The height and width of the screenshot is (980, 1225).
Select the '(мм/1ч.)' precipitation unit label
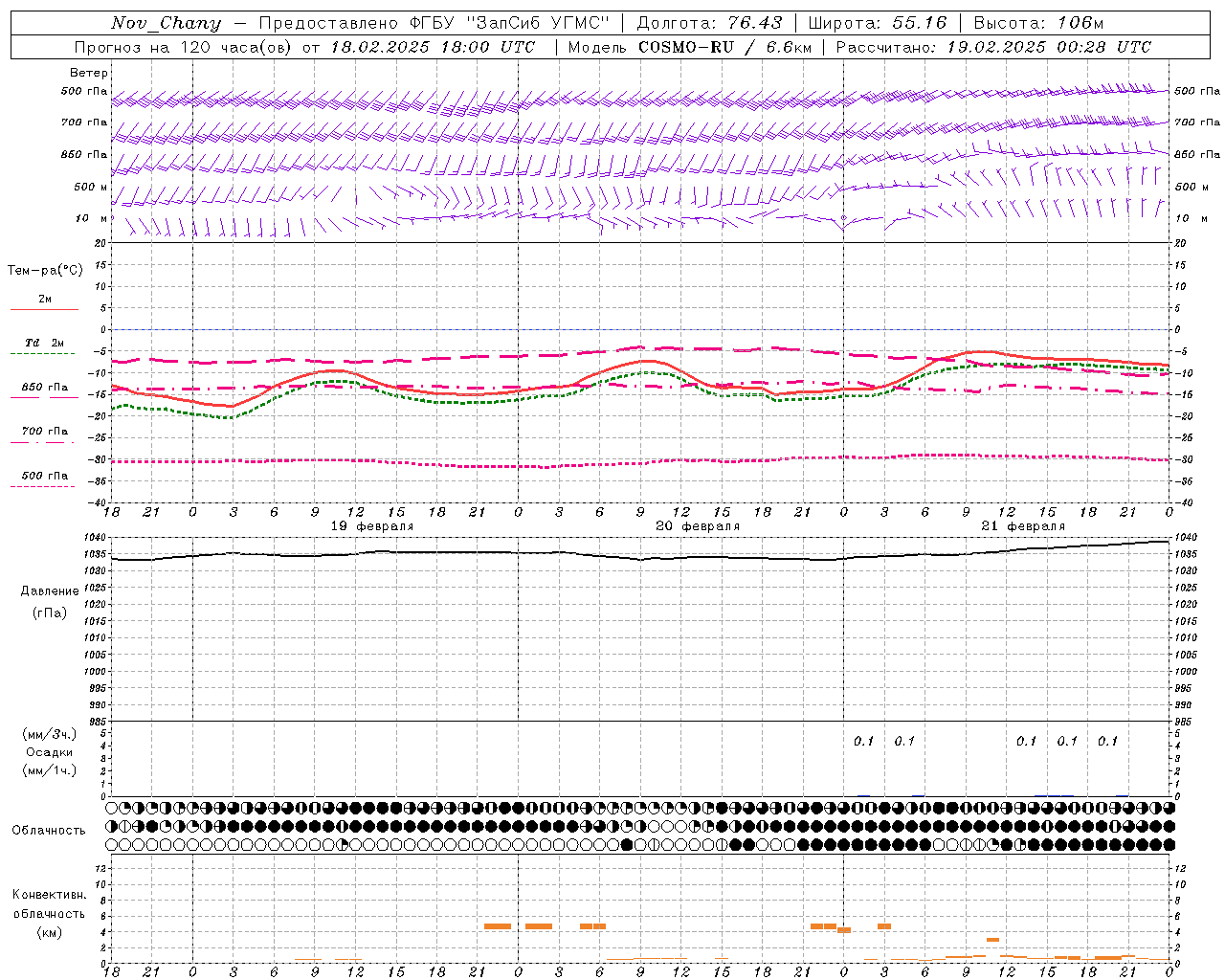click(x=50, y=770)
